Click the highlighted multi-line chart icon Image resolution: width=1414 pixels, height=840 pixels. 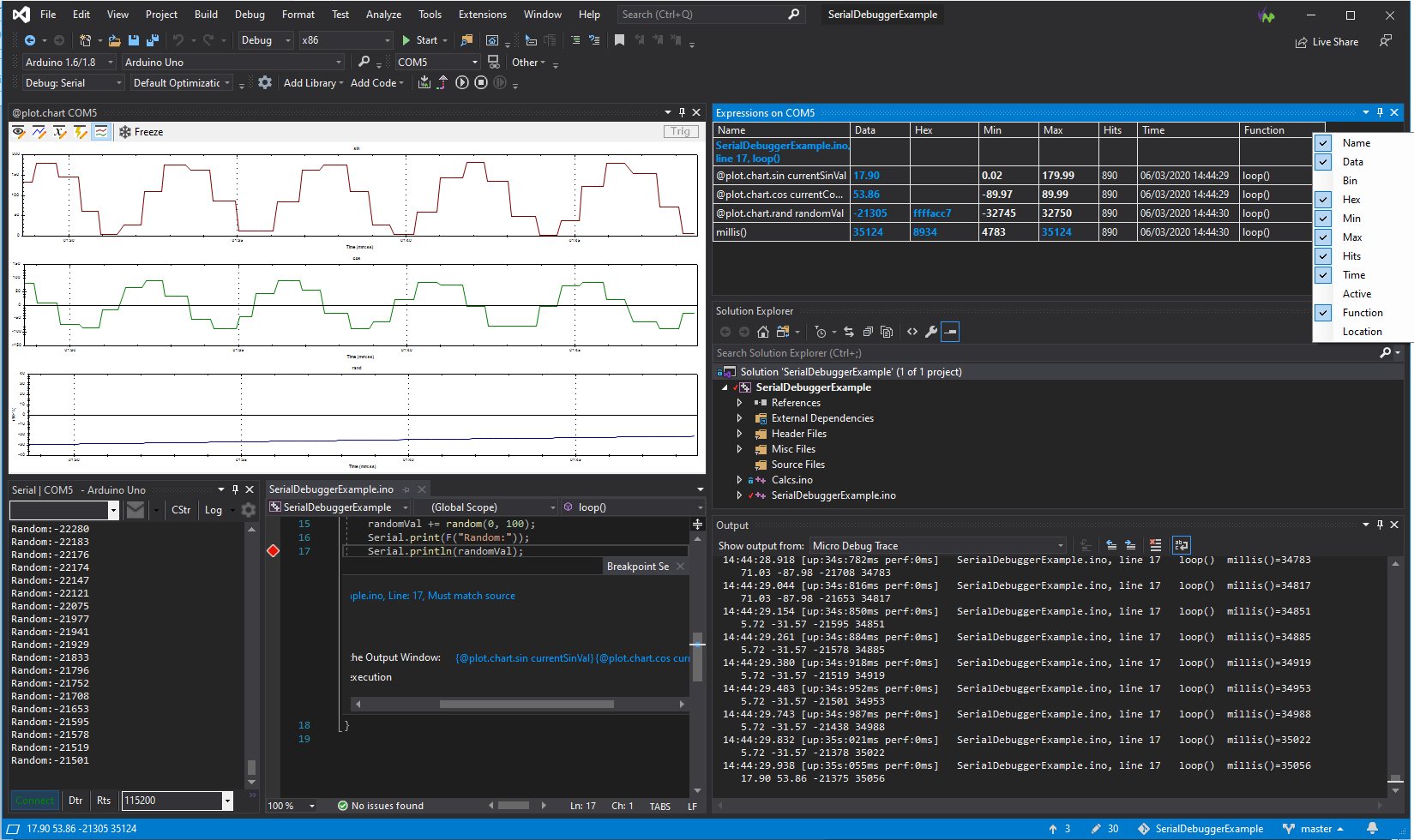tap(101, 131)
